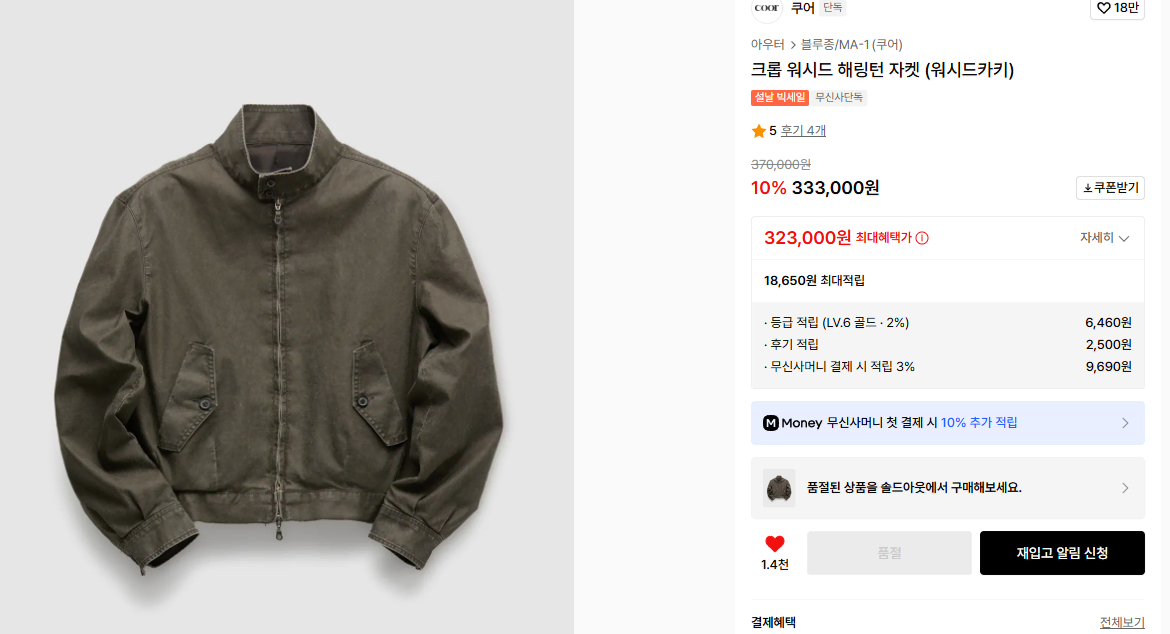Like the brand with heart 18만 button

coord(1117,8)
